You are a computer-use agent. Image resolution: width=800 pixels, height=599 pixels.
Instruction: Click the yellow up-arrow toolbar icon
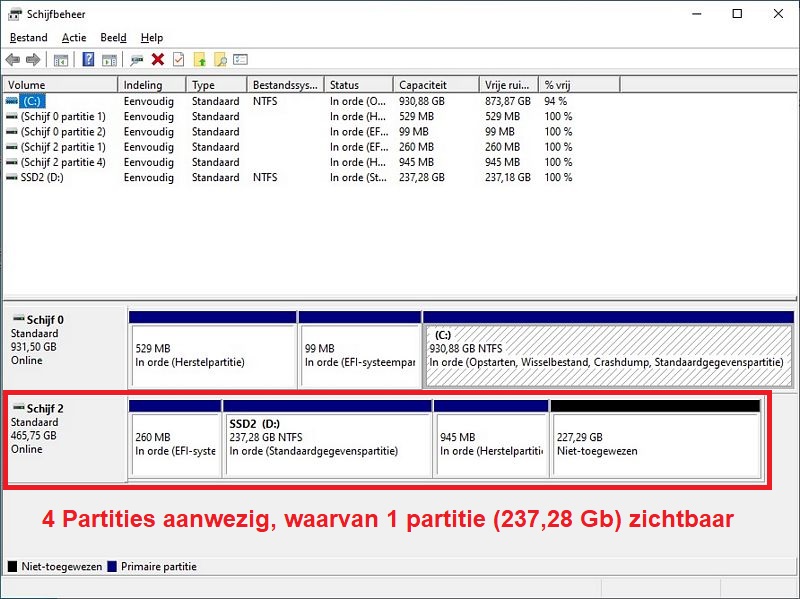coord(199,59)
